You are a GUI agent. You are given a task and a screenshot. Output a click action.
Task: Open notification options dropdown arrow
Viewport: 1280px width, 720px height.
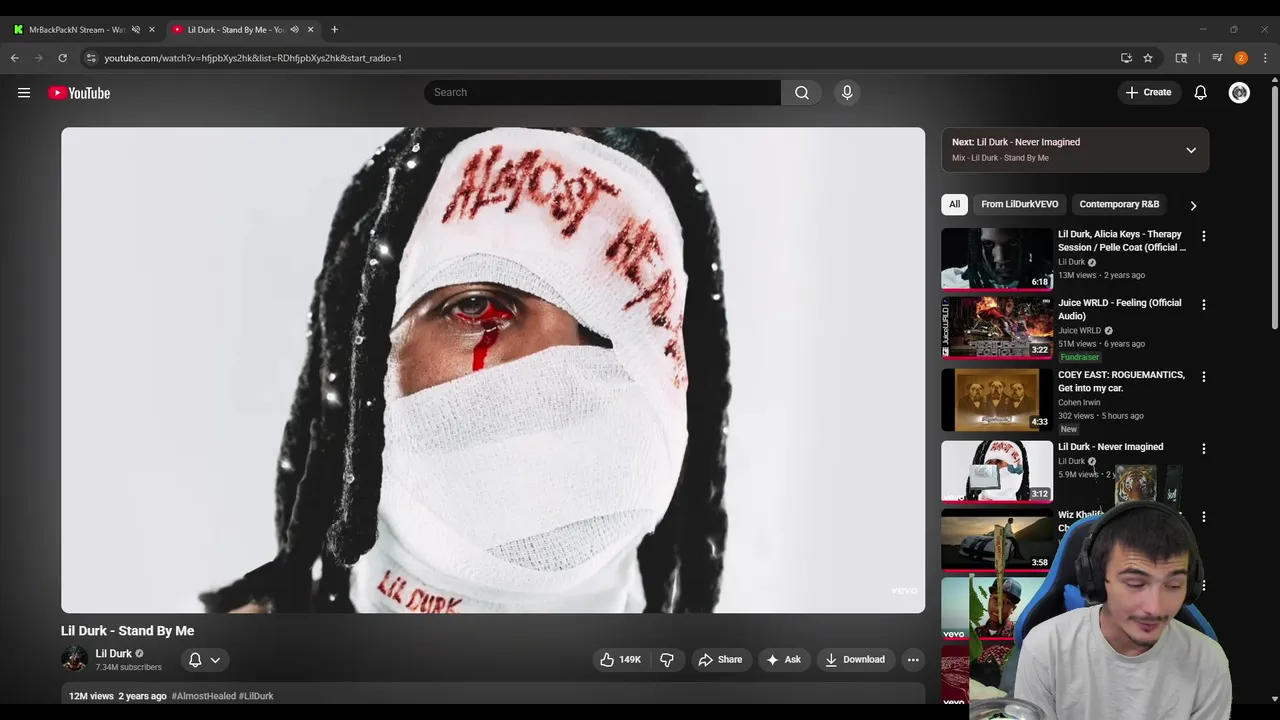click(x=215, y=660)
